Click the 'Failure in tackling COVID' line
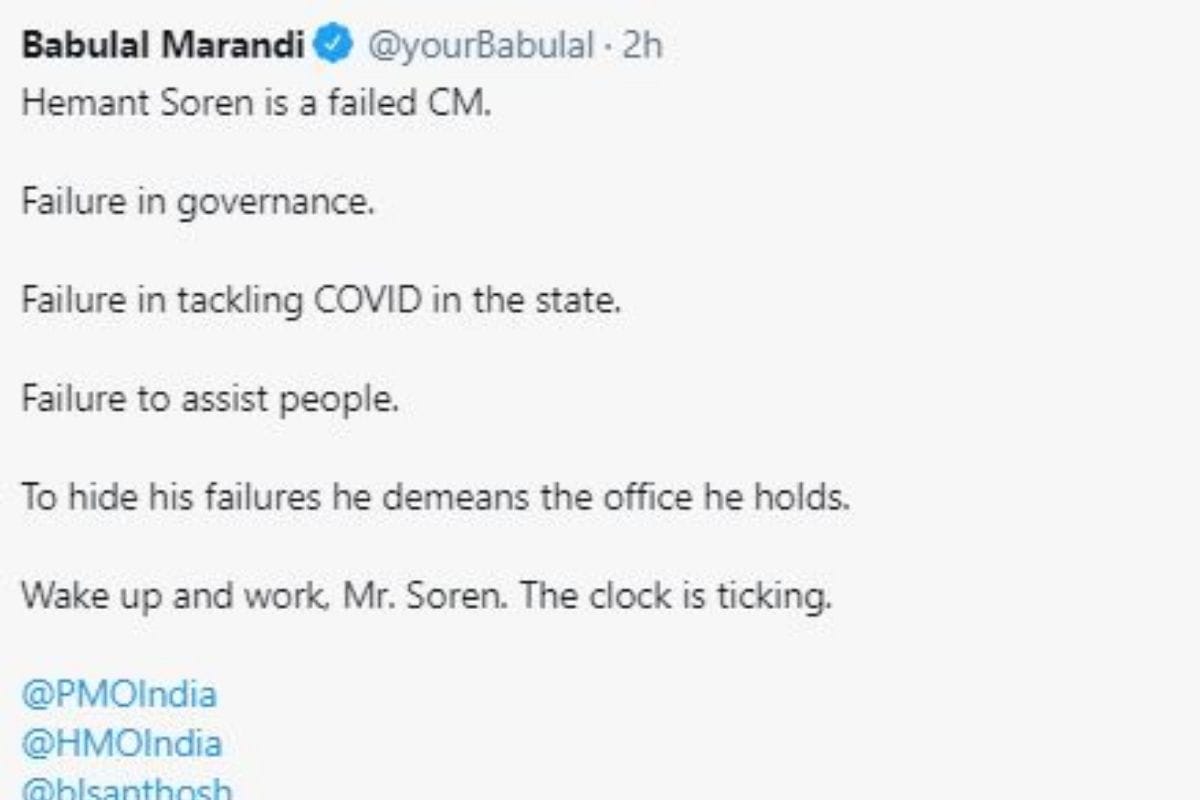1200x800 pixels. click(x=321, y=301)
